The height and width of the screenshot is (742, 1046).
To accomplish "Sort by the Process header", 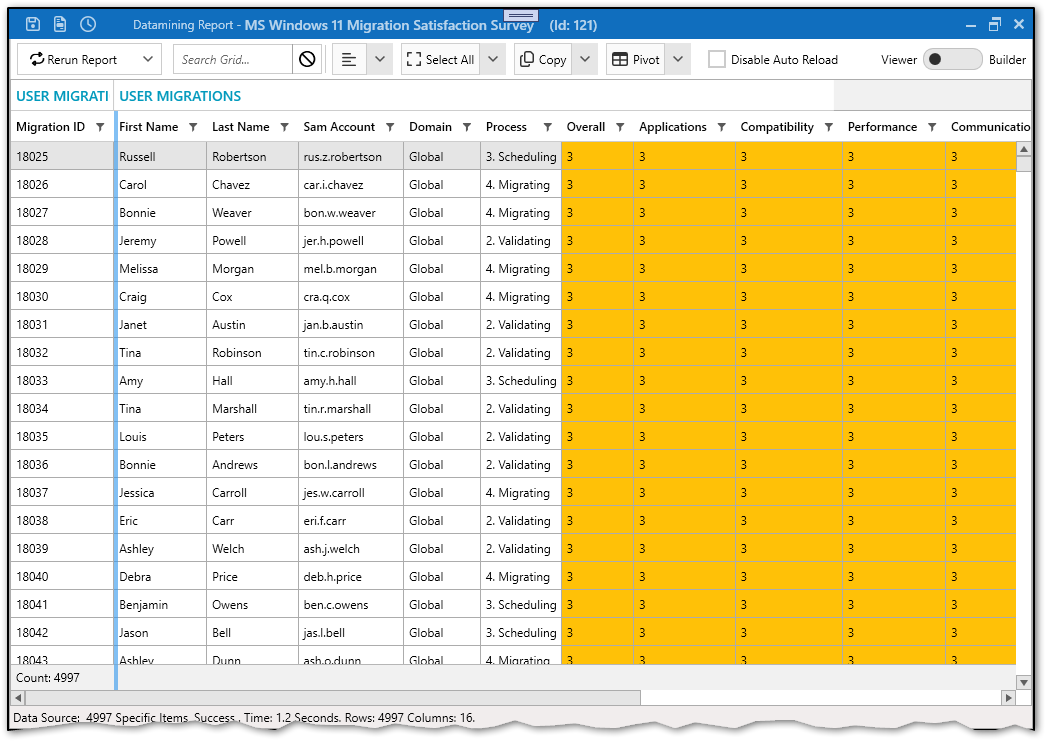I will pos(506,127).
